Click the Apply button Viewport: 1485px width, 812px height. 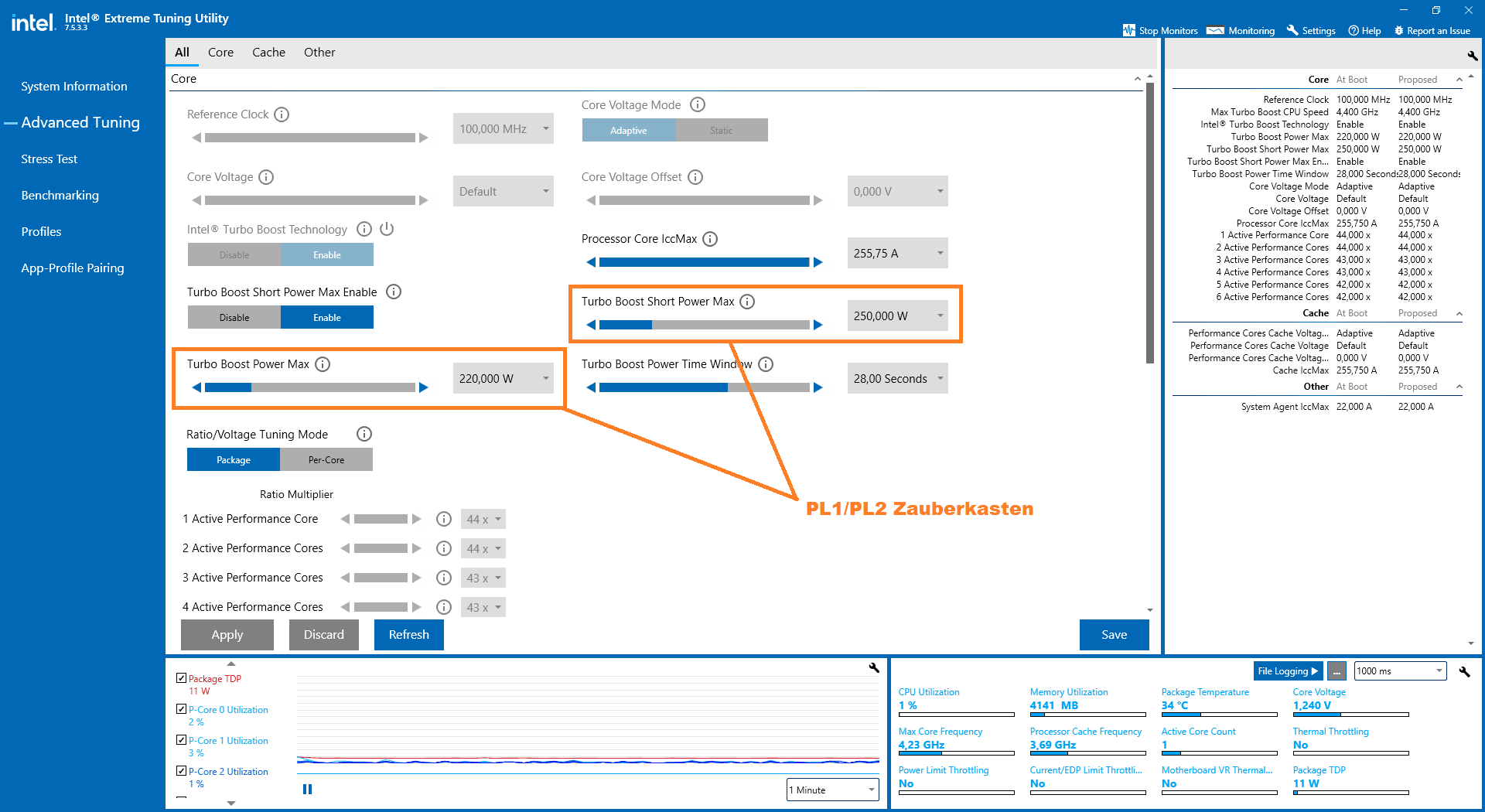(x=227, y=635)
